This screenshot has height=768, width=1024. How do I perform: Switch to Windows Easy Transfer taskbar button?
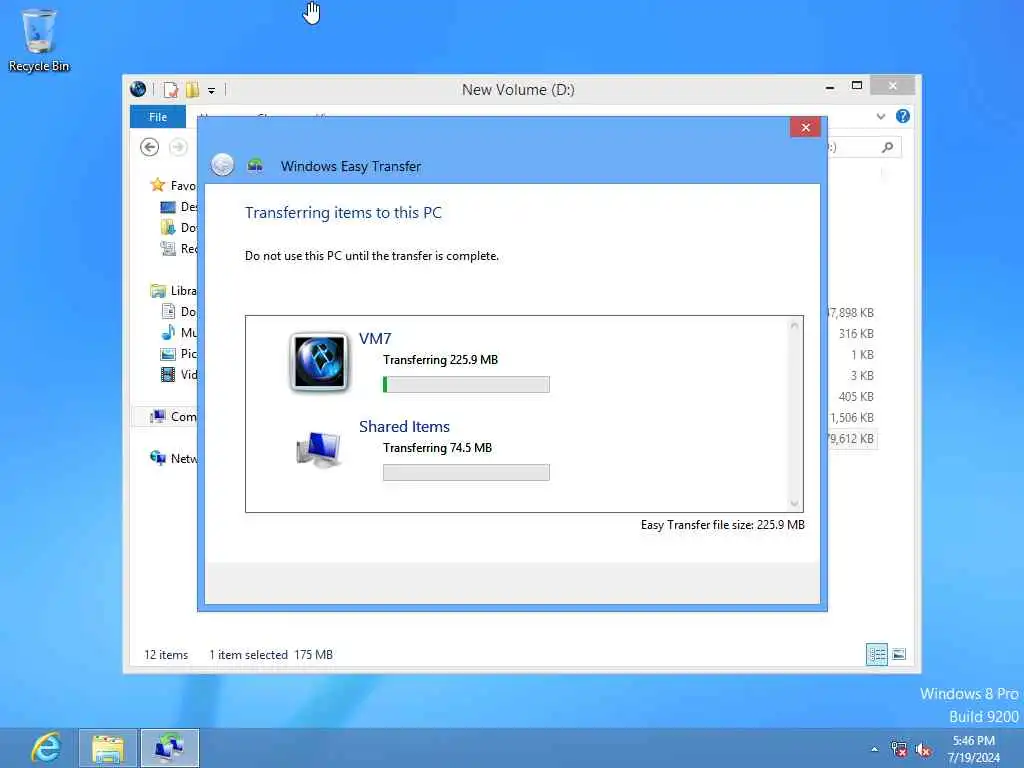(170, 748)
